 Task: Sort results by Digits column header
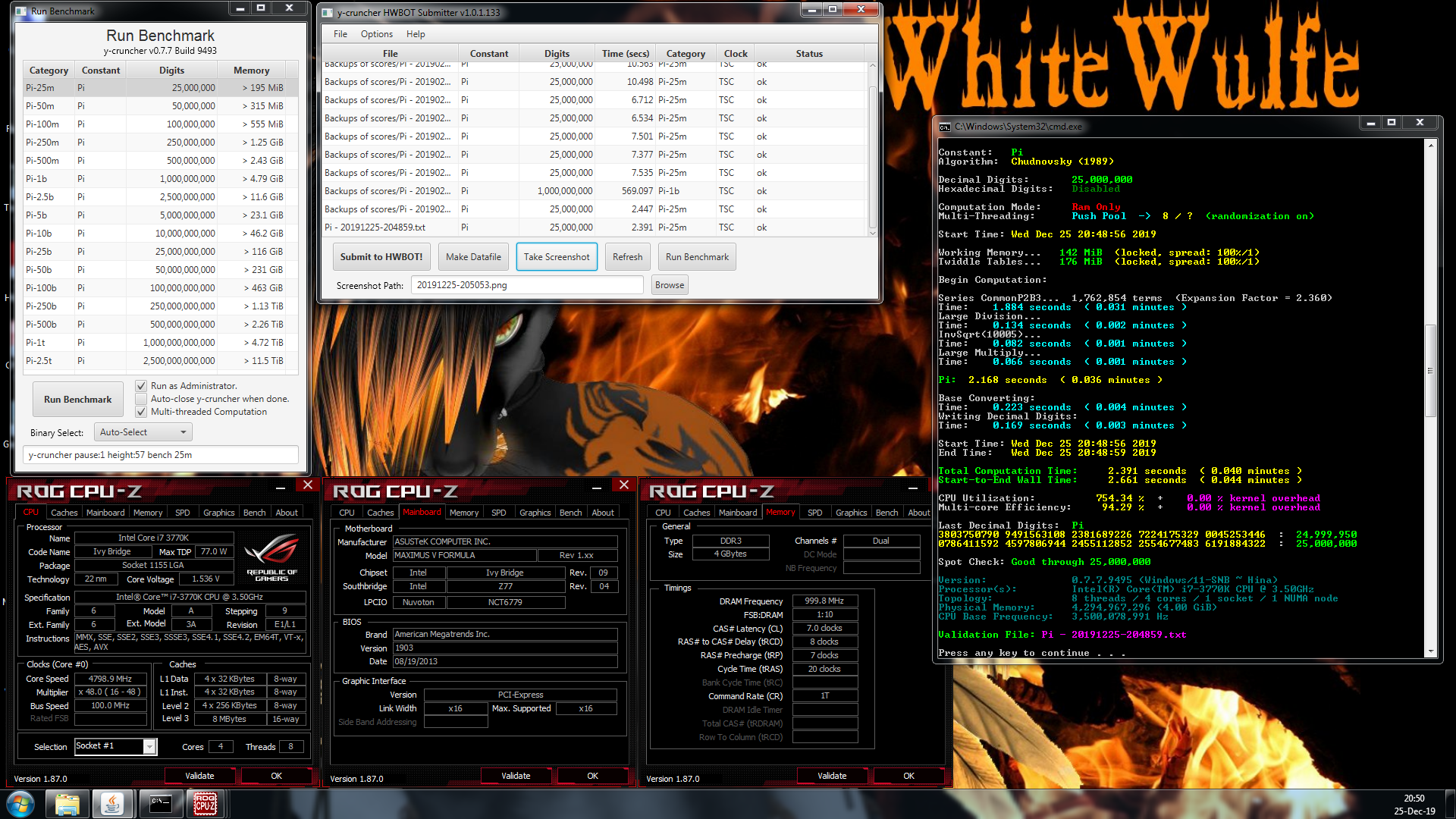557,54
